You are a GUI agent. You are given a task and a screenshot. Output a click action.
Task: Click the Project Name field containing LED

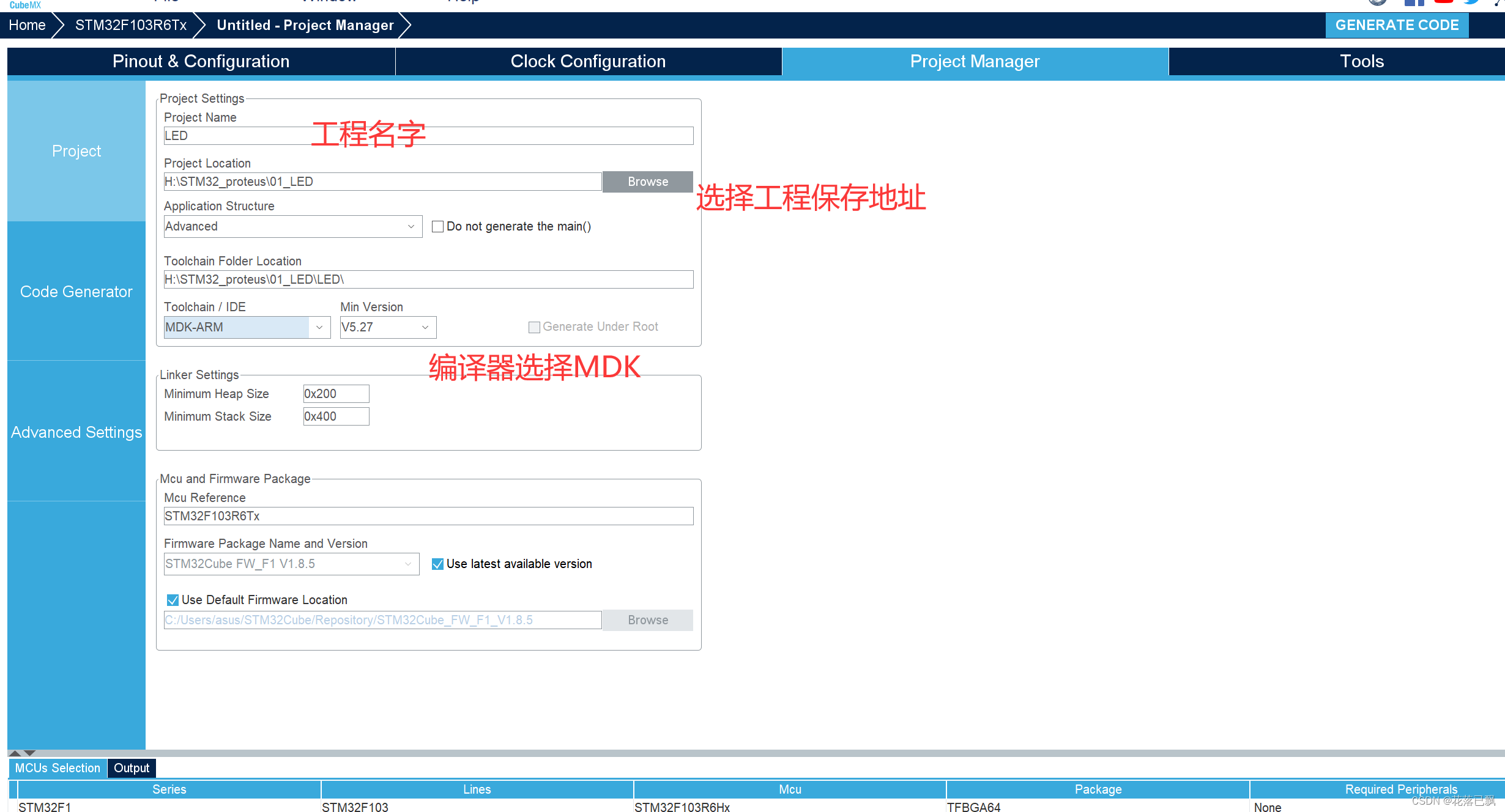click(x=428, y=136)
